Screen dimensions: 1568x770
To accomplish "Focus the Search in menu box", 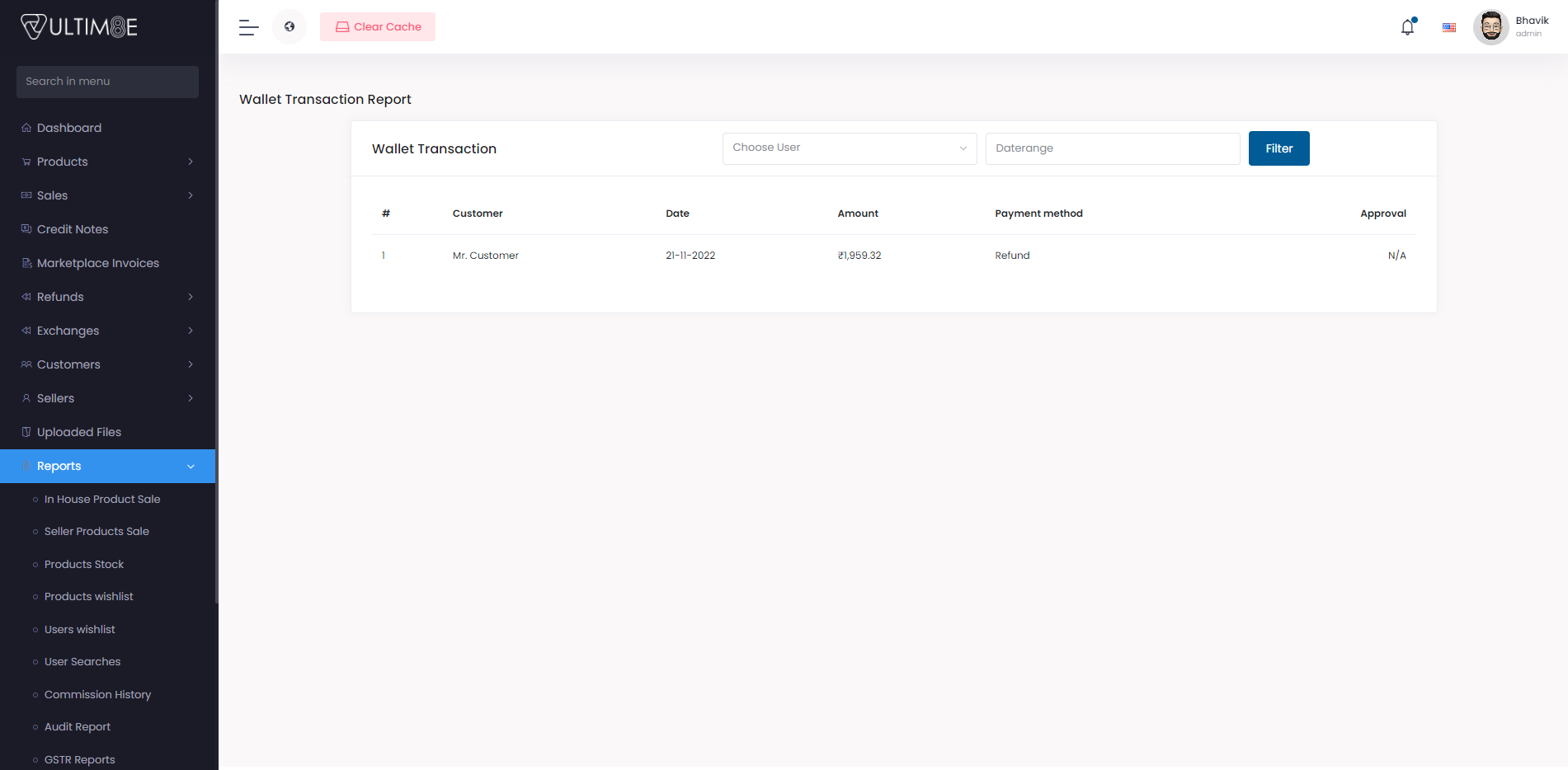I will coord(107,82).
